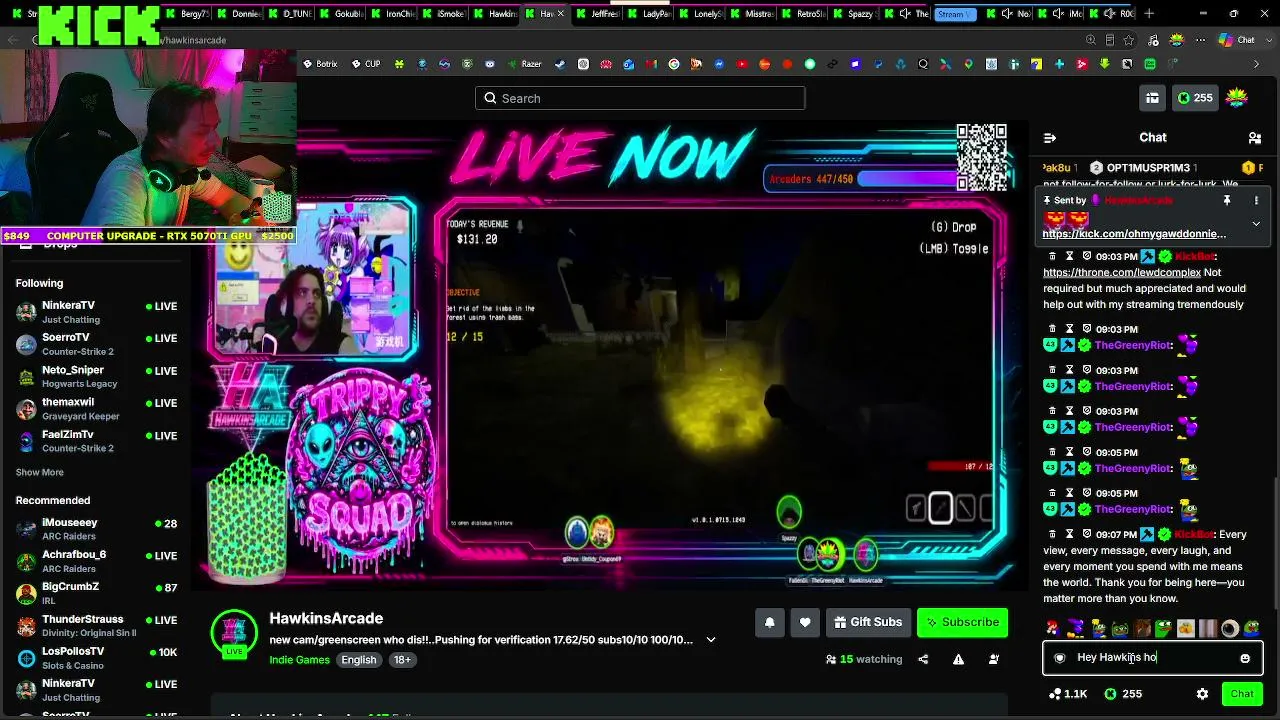Open FaelZimTv channel in Following
The width and height of the screenshot is (1280, 720).
pyautogui.click(x=96, y=441)
